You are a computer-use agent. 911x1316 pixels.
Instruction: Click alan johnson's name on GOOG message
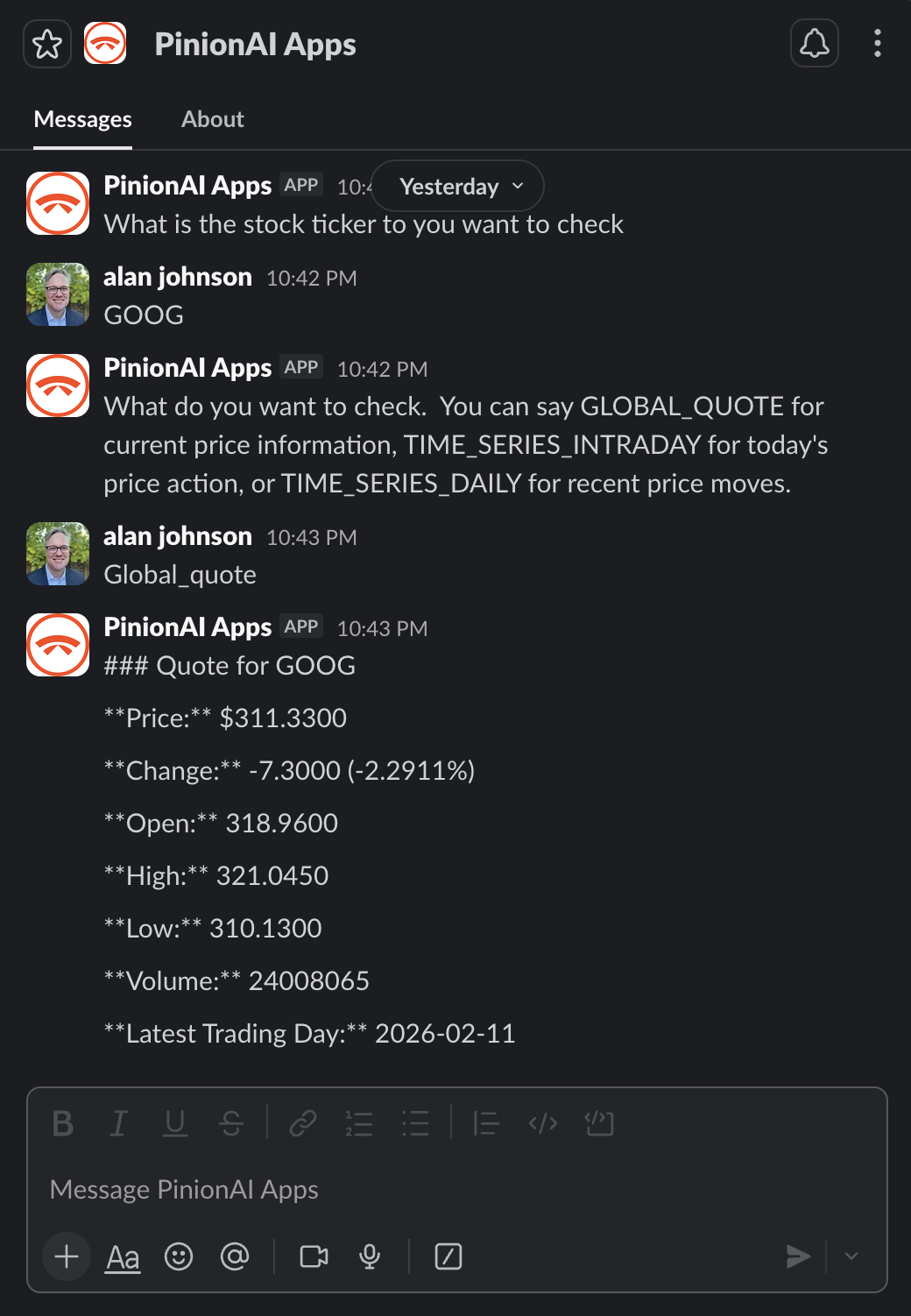tap(178, 277)
